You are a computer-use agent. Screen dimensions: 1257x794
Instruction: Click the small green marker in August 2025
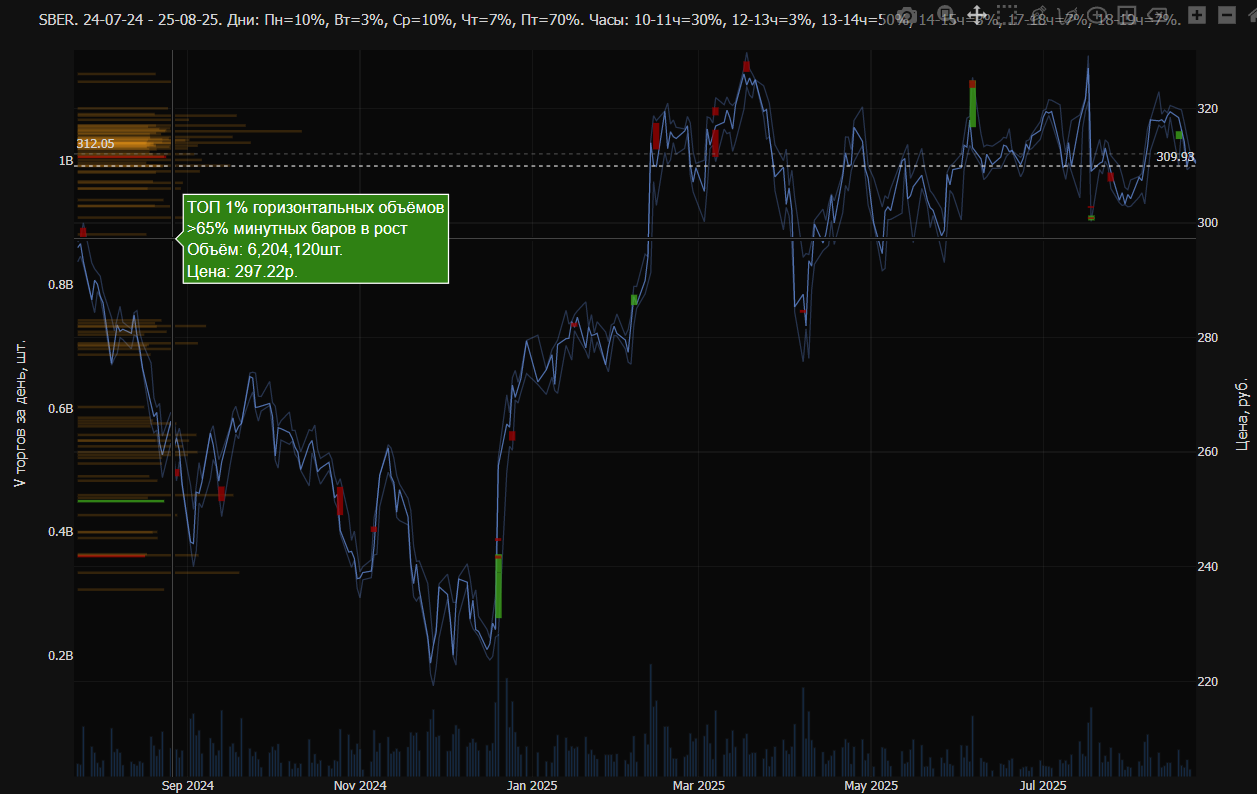[1179, 135]
